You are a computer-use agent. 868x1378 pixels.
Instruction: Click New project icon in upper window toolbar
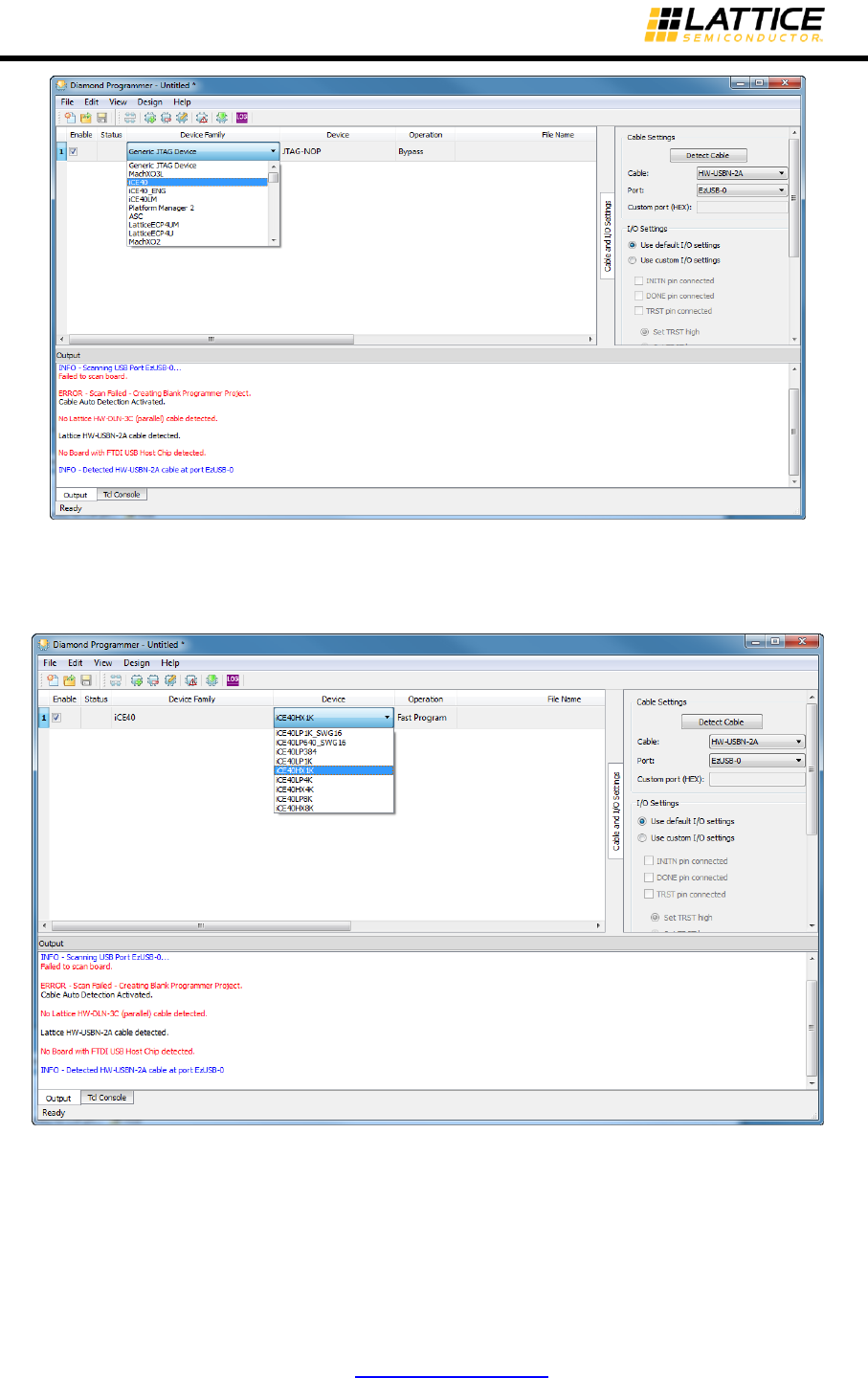pos(70,118)
